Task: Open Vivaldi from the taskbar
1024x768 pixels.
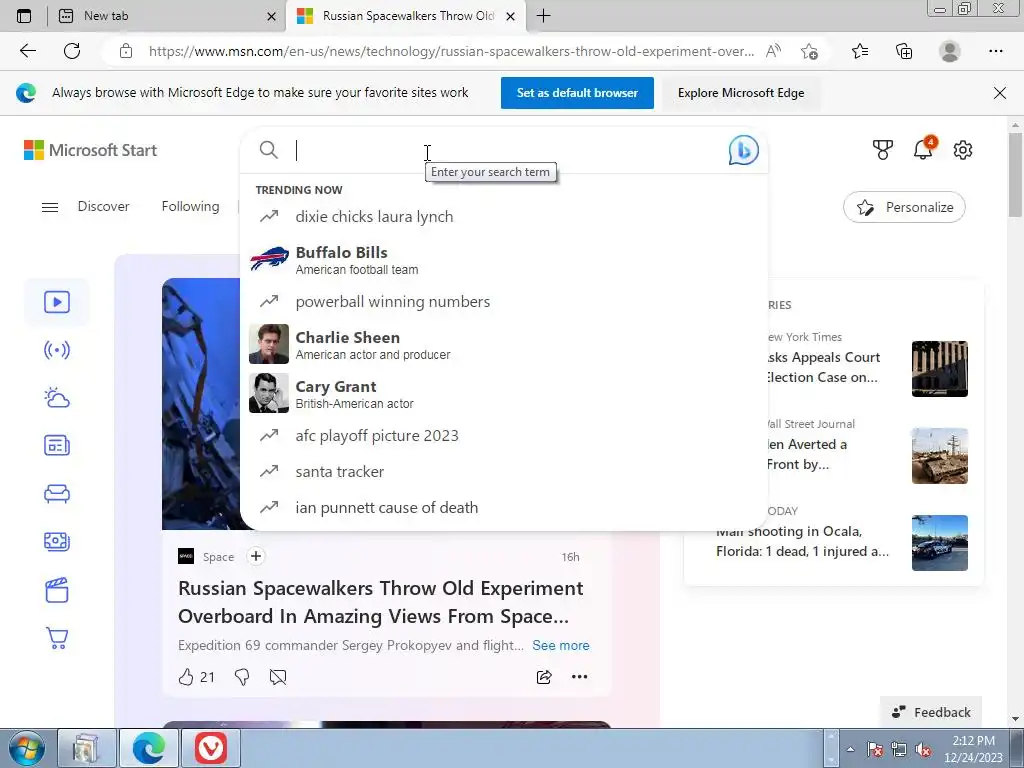Action: pyautogui.click(x=211, y=748)
